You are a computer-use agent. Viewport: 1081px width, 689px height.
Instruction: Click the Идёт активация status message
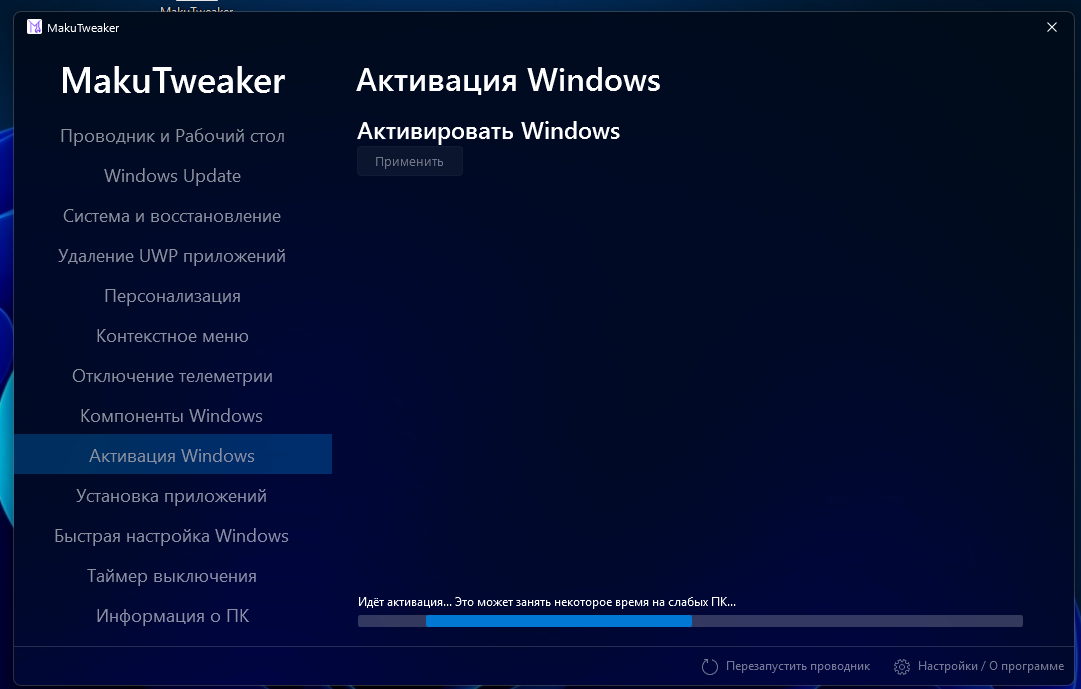pos(547,602)
